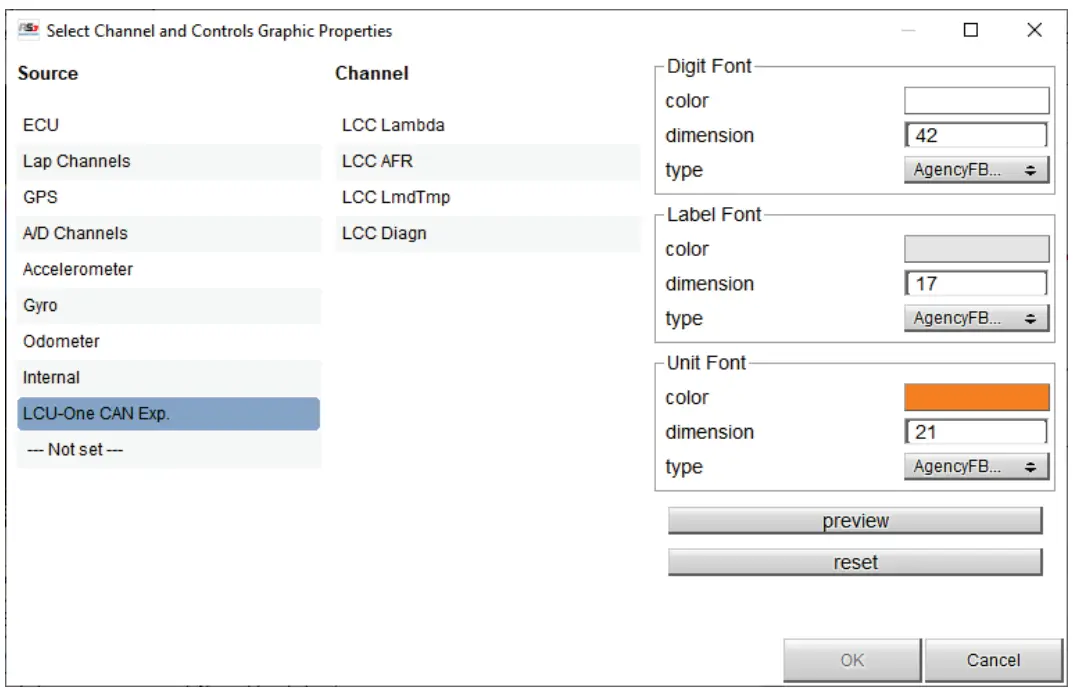The width and height of the screenshot is (1073, 690).
Task: Click the orange Unit Font color swatch
Action: coord(975,397)
